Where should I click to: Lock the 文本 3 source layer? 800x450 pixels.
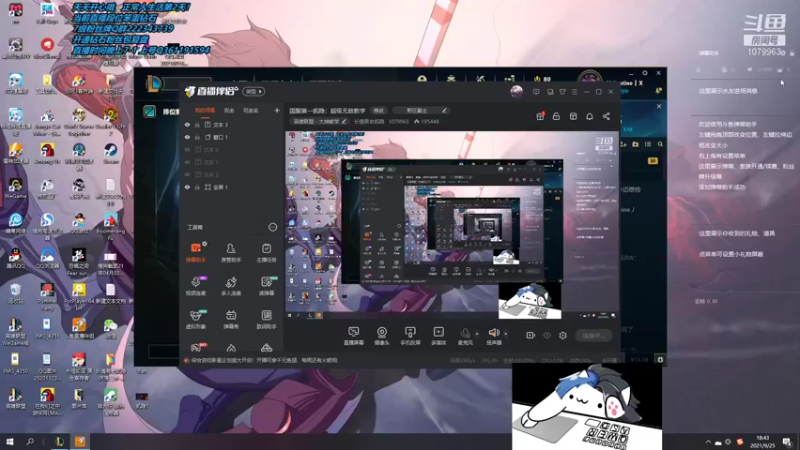point(197,124)
